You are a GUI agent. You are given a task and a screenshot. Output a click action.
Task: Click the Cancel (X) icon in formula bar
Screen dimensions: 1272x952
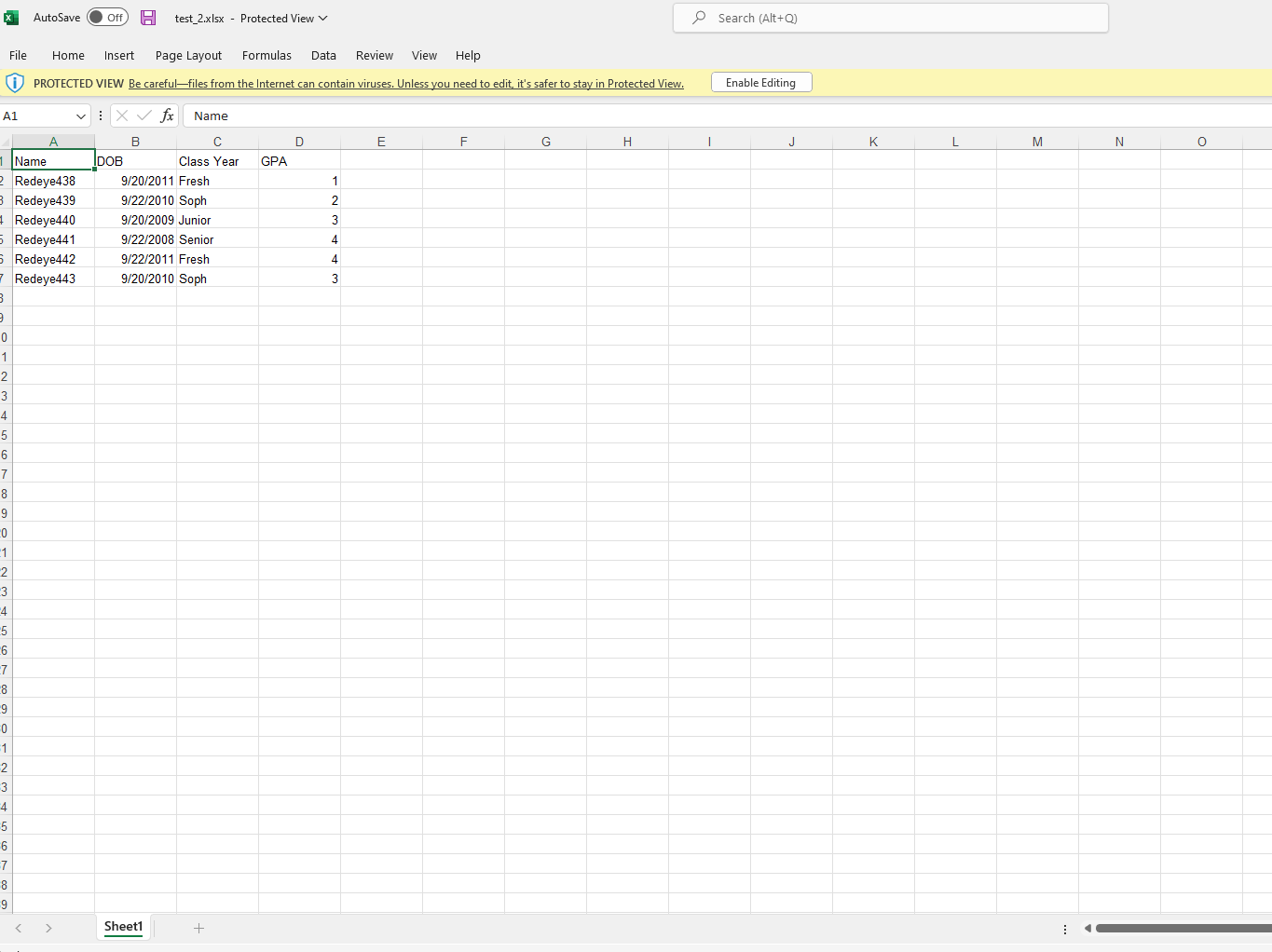(122, 116)
